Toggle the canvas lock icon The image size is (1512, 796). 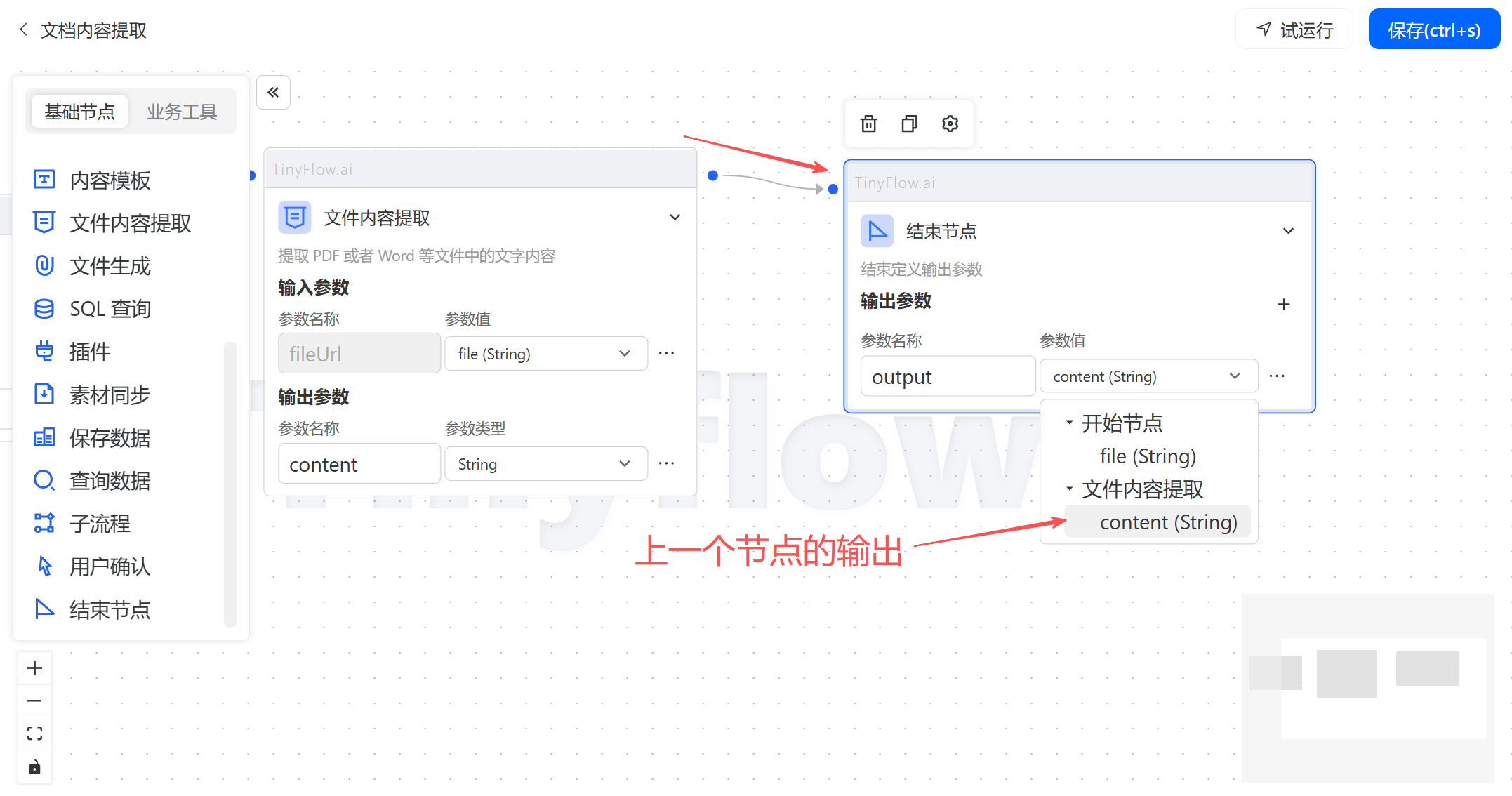(34, 767)
